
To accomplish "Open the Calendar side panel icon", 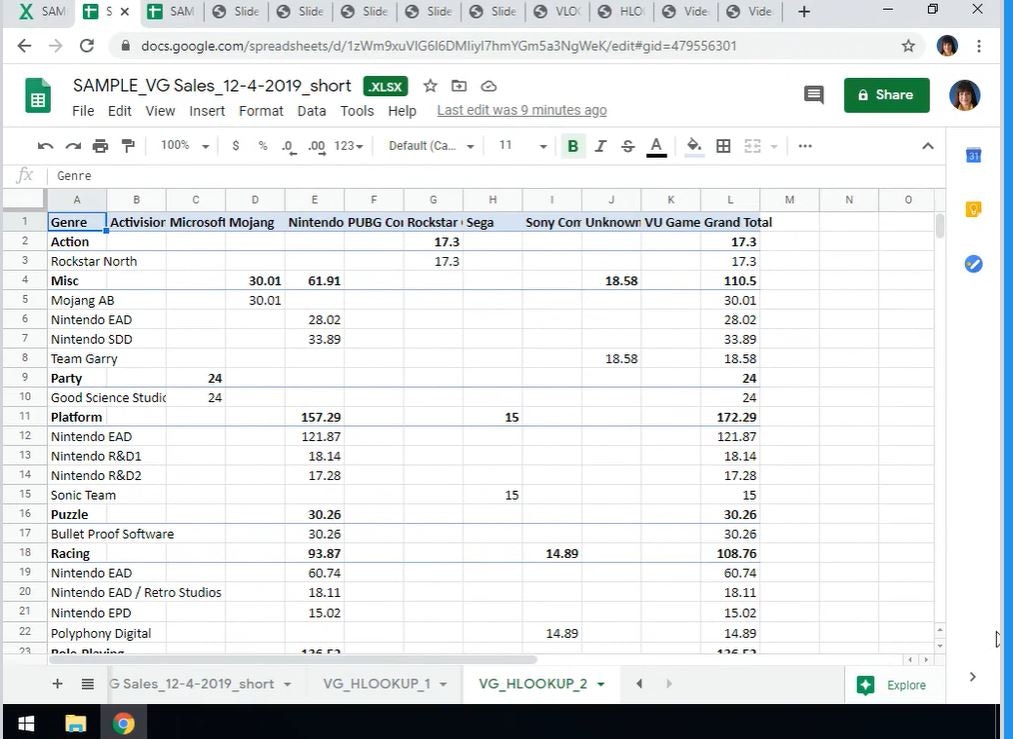I will point(973,155).
